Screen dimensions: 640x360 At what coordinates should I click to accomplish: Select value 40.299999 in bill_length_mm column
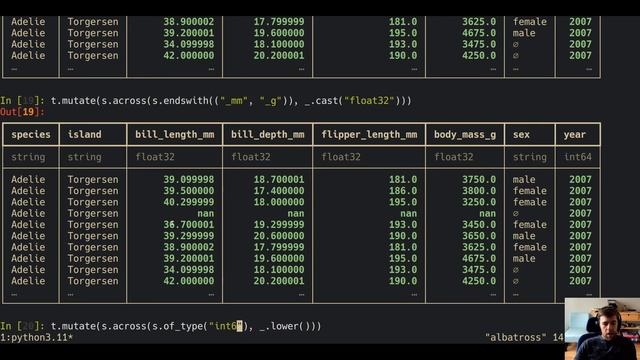(x=189, y=202)
